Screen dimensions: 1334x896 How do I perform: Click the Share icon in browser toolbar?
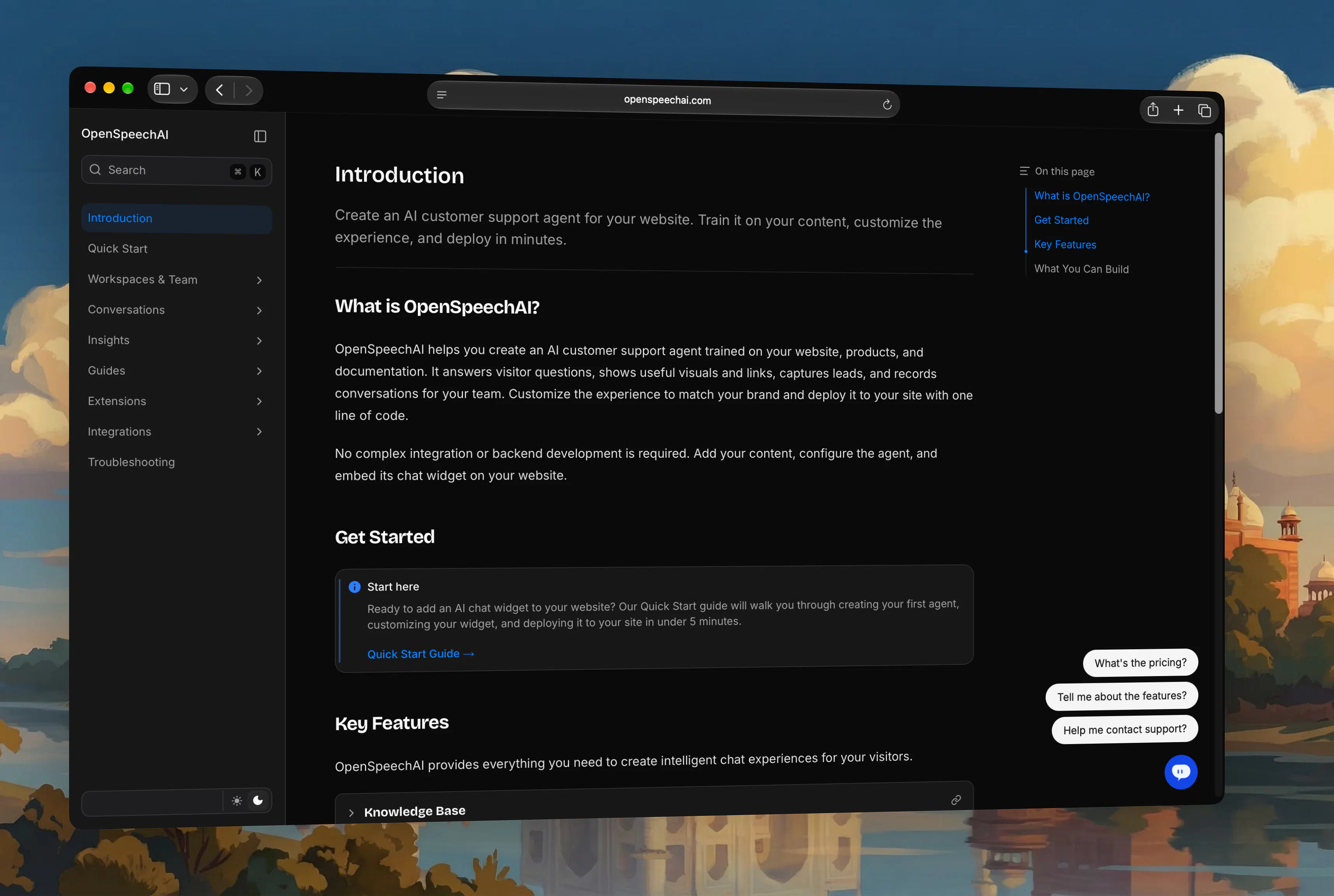pos(1153,109)
